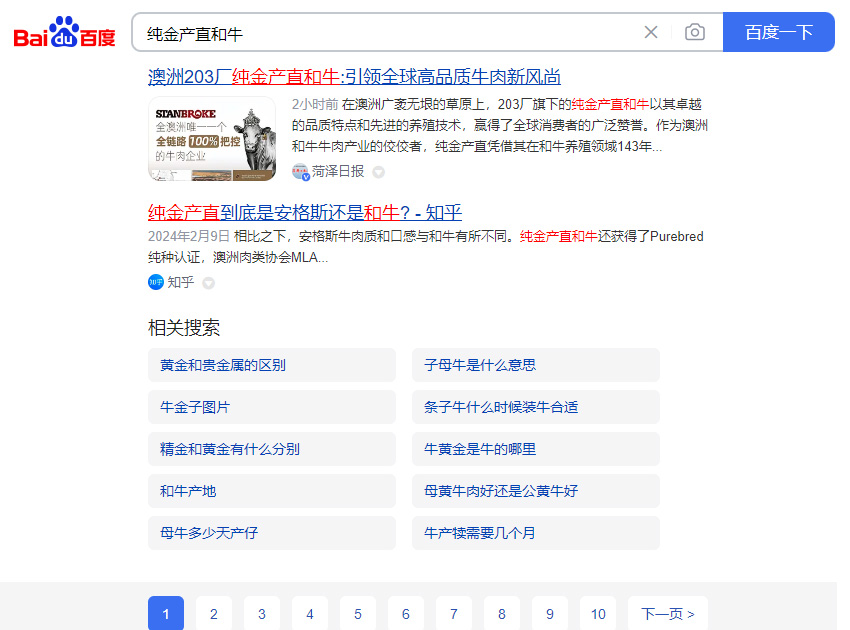Go to next page with 下一页

pos(667,613)
